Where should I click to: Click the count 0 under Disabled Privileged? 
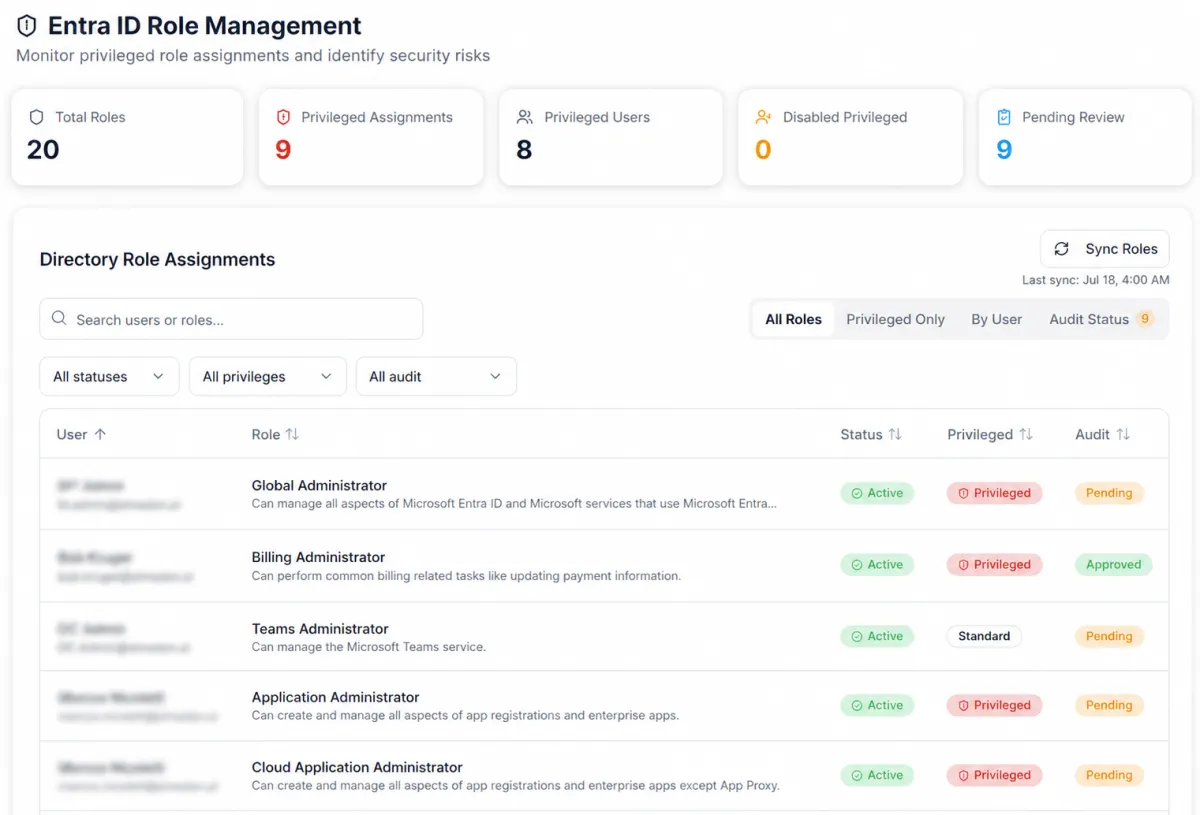[x=763, y=150]
